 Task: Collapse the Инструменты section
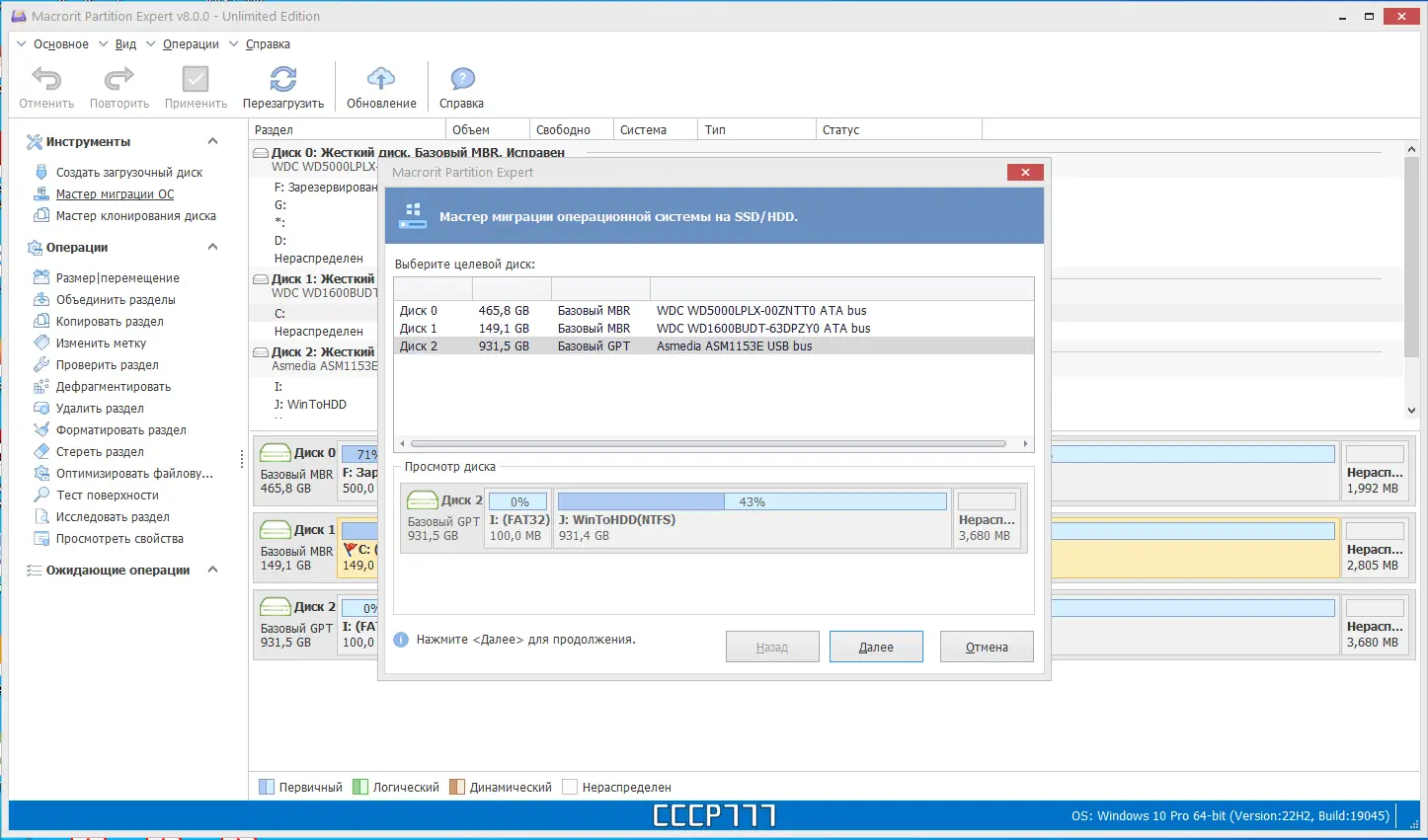212,141
